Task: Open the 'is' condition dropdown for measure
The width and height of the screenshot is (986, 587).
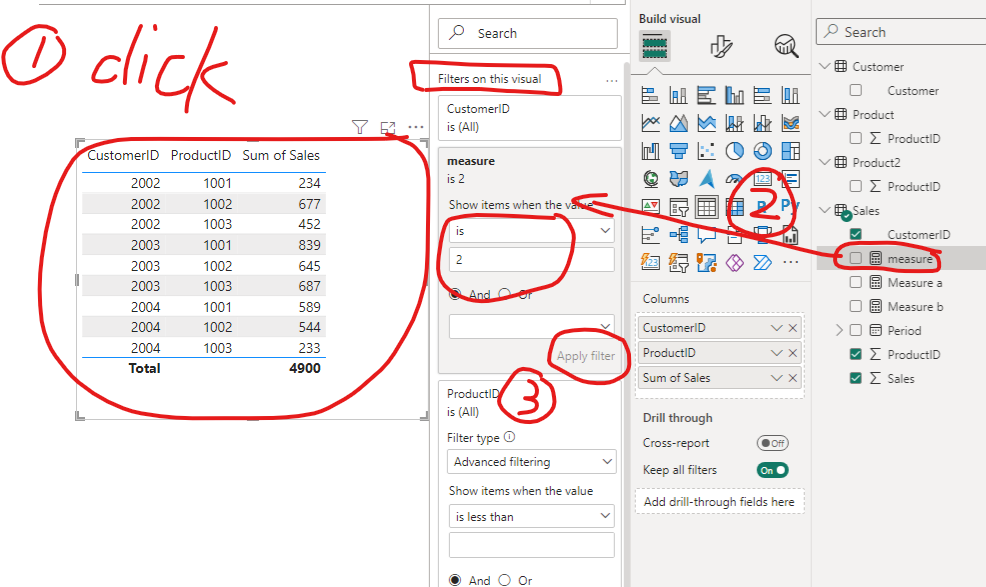Action: pos(531,231)
